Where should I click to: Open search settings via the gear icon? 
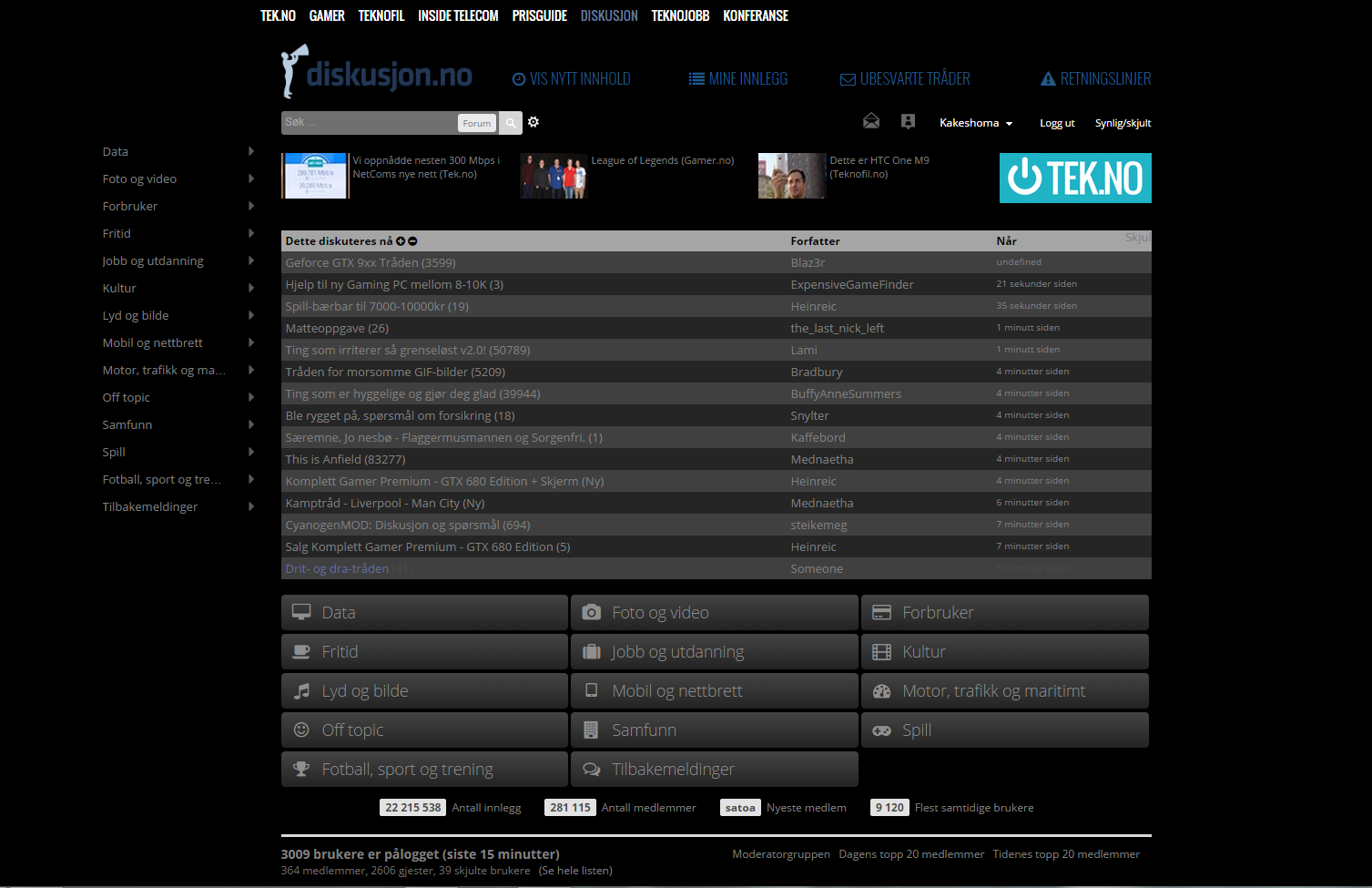[x=534, y=121]
